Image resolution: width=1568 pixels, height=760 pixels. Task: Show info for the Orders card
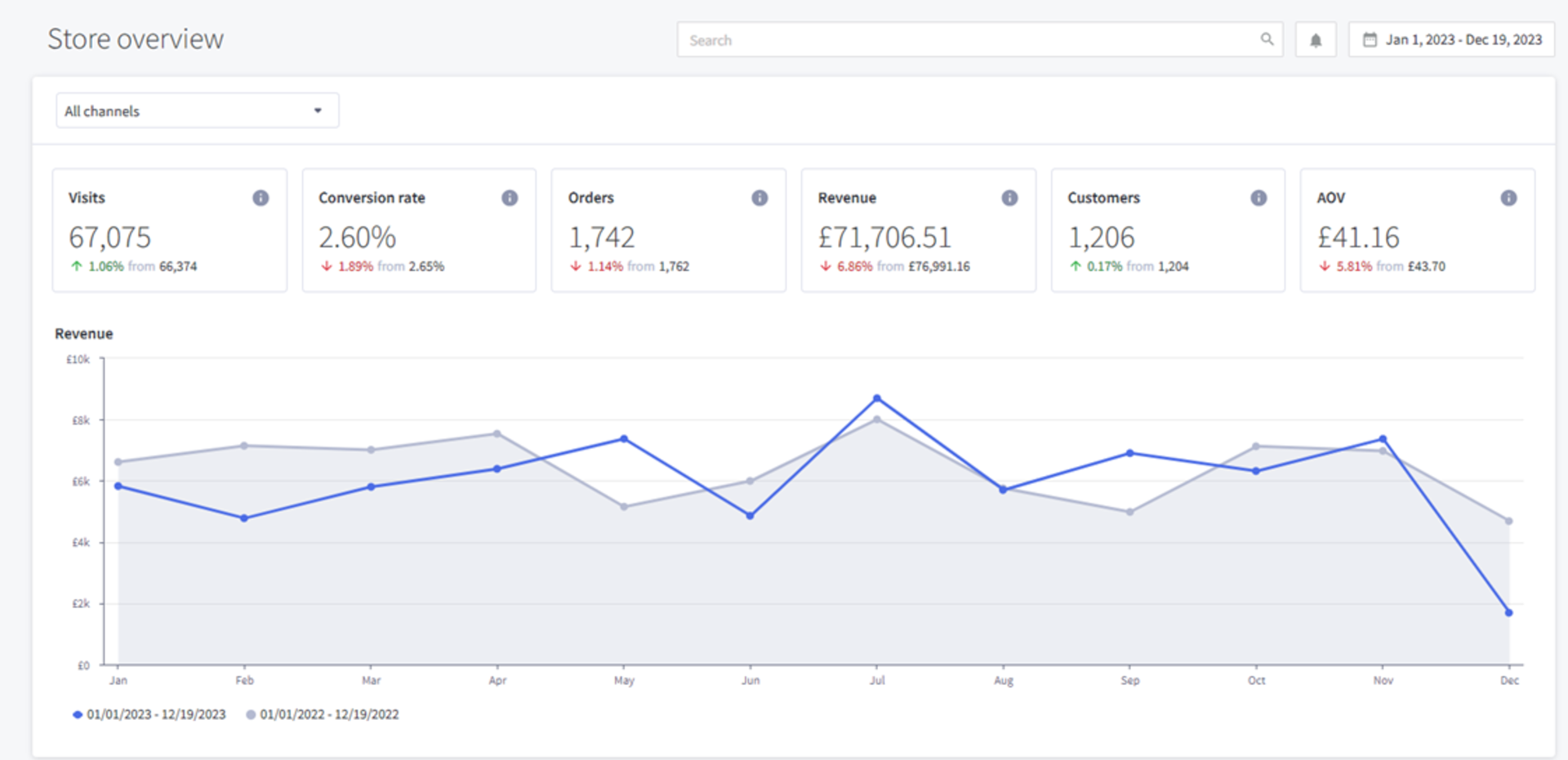(x=759, y=198)
